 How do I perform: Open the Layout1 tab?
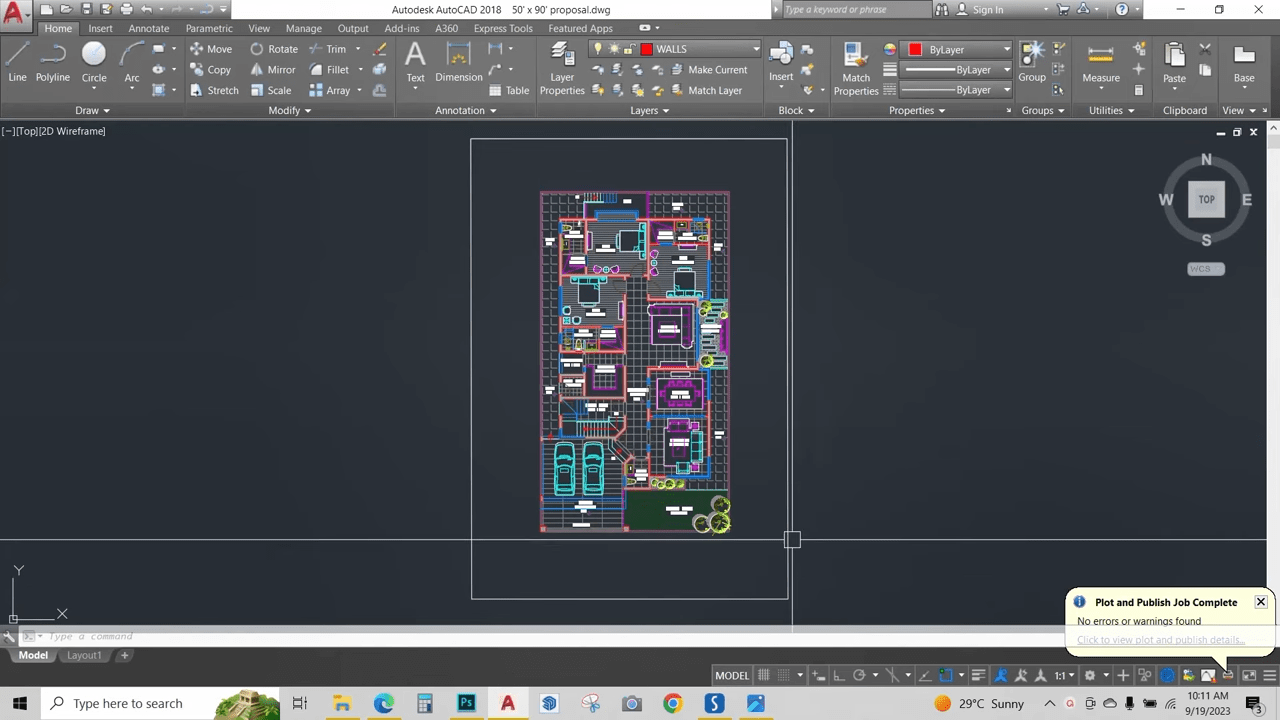[x=84, y=655]
